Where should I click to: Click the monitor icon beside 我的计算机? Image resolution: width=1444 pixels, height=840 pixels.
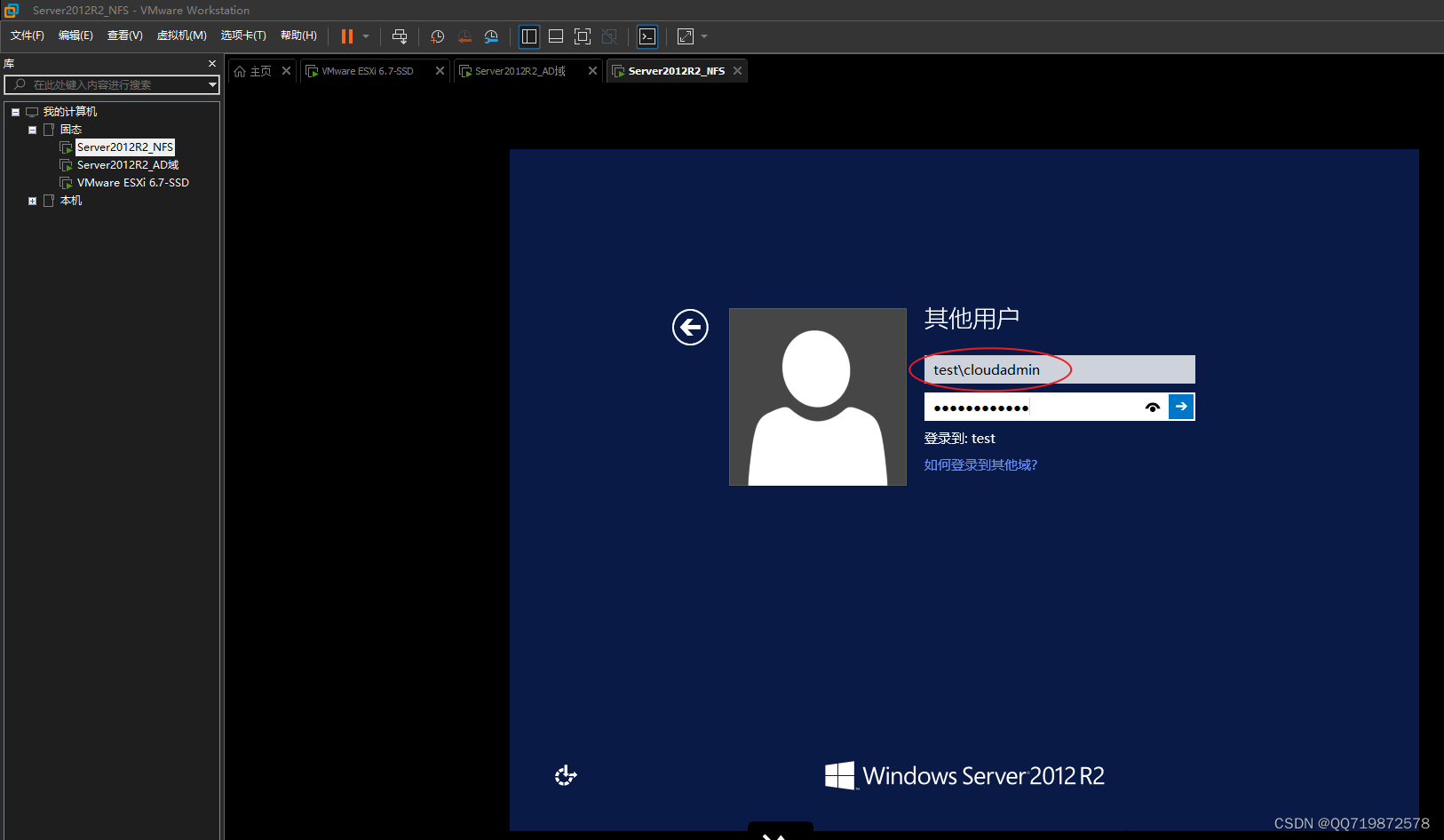click(x=32, y=112)
